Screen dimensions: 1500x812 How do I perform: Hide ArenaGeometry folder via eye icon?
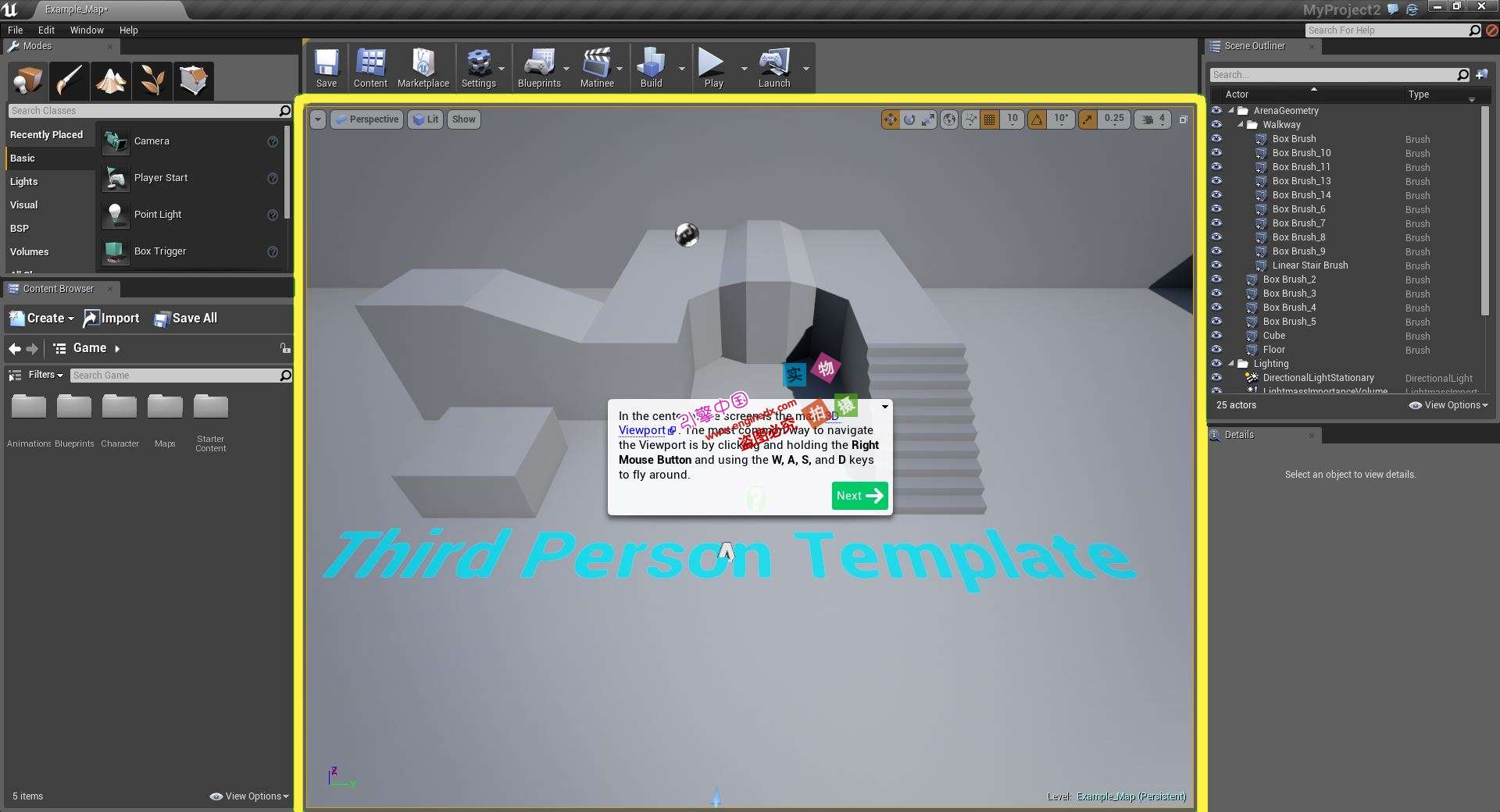pyautogui.click(x=1216, y=111)
